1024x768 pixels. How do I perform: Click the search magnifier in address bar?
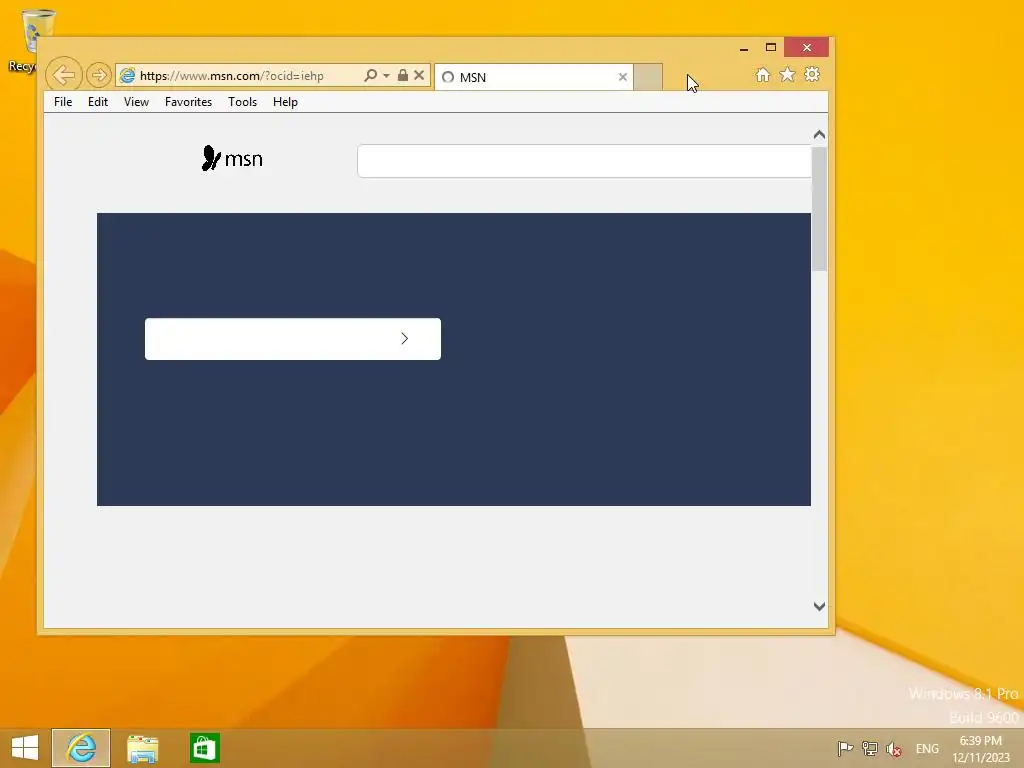click(370, 76)
